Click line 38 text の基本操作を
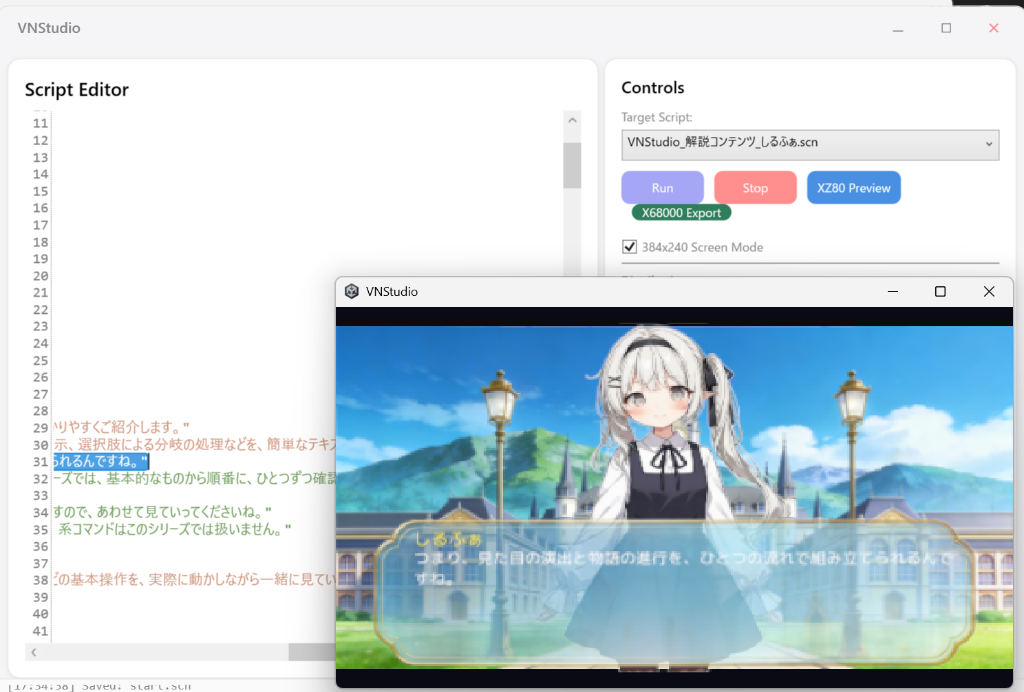The height and width of the screenshot is (692, 1024). click(195, 580)
